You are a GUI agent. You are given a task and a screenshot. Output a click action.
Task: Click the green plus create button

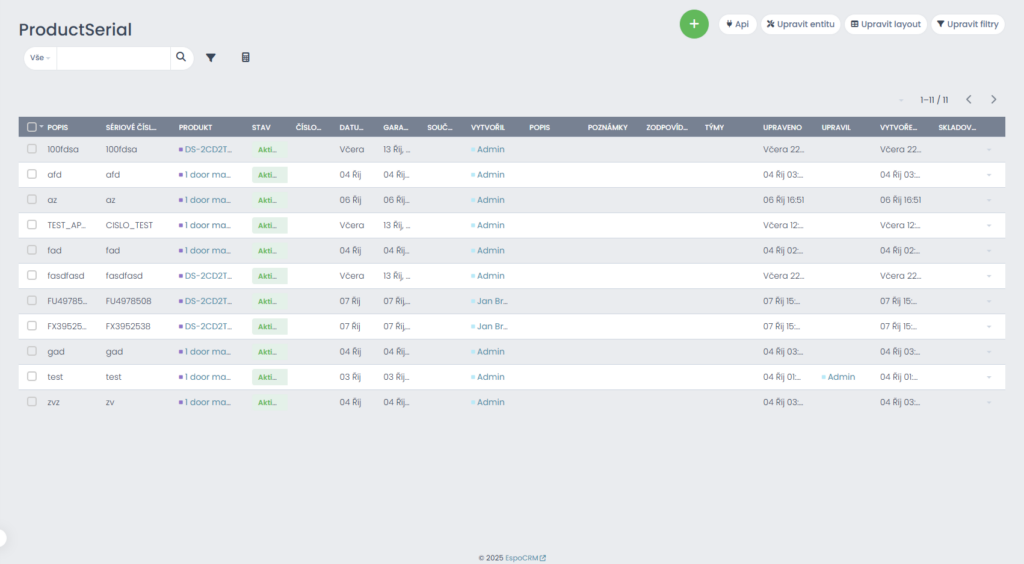tap(694, 24)
